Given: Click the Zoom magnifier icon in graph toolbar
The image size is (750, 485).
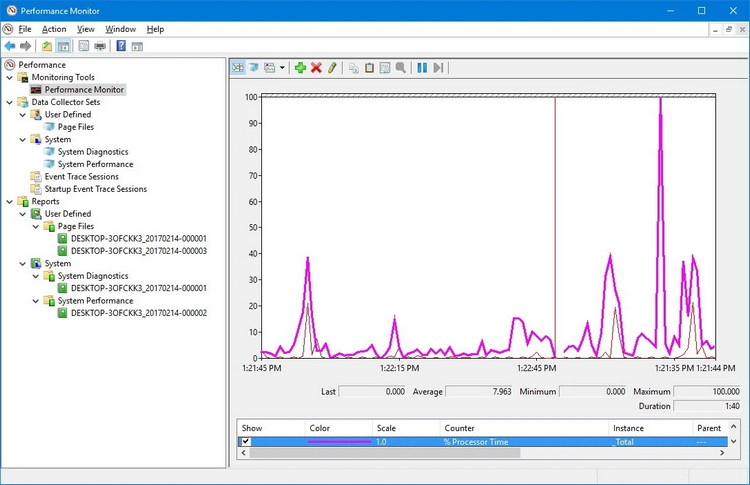Looking at the screenshot, I should [x=400, y=67].
